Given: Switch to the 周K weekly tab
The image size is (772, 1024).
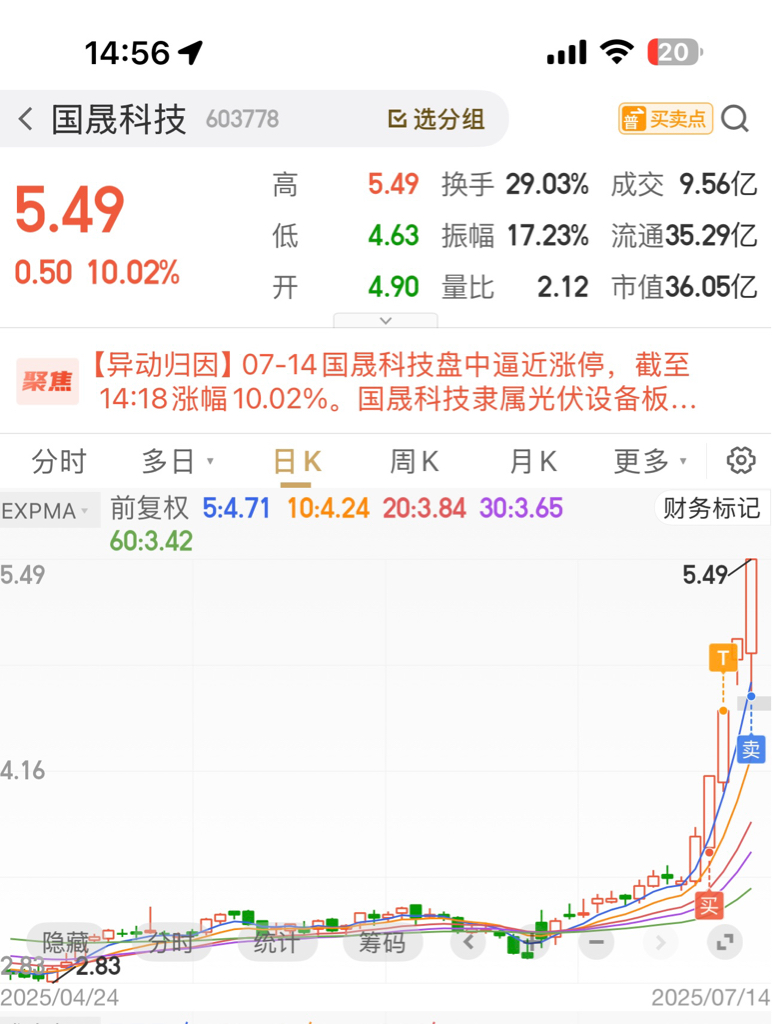Looking at the screenshot, I should pyautogui.click(x=414, y=462).
